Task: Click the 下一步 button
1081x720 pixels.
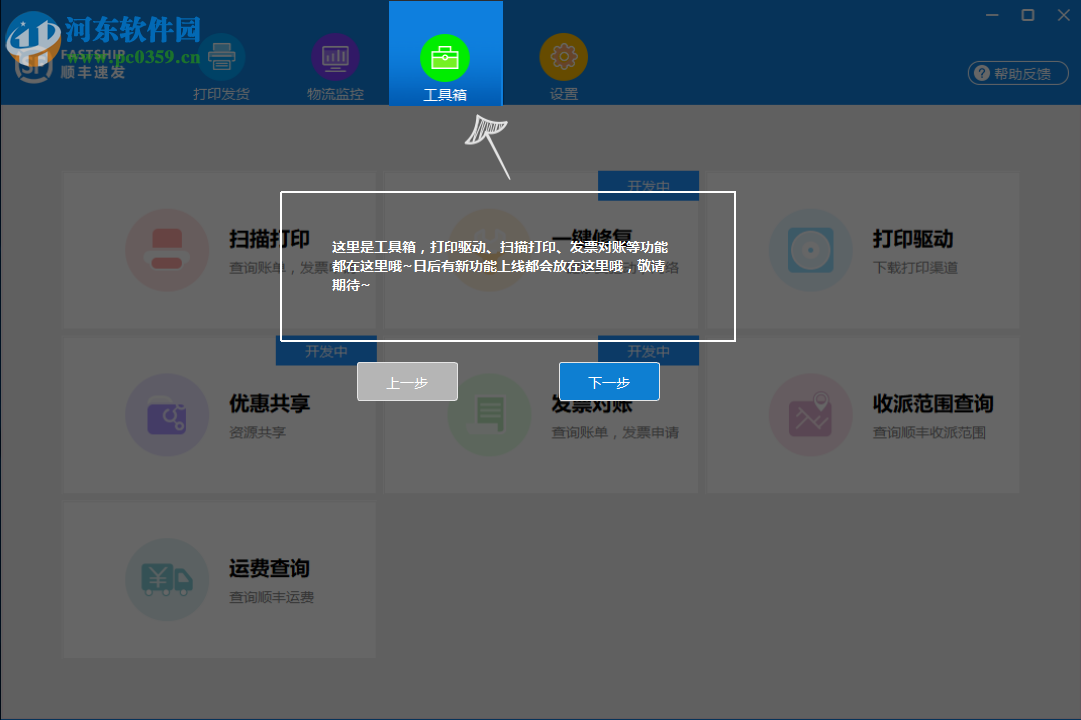Action: pyautogui.click(x=609, y=381)
